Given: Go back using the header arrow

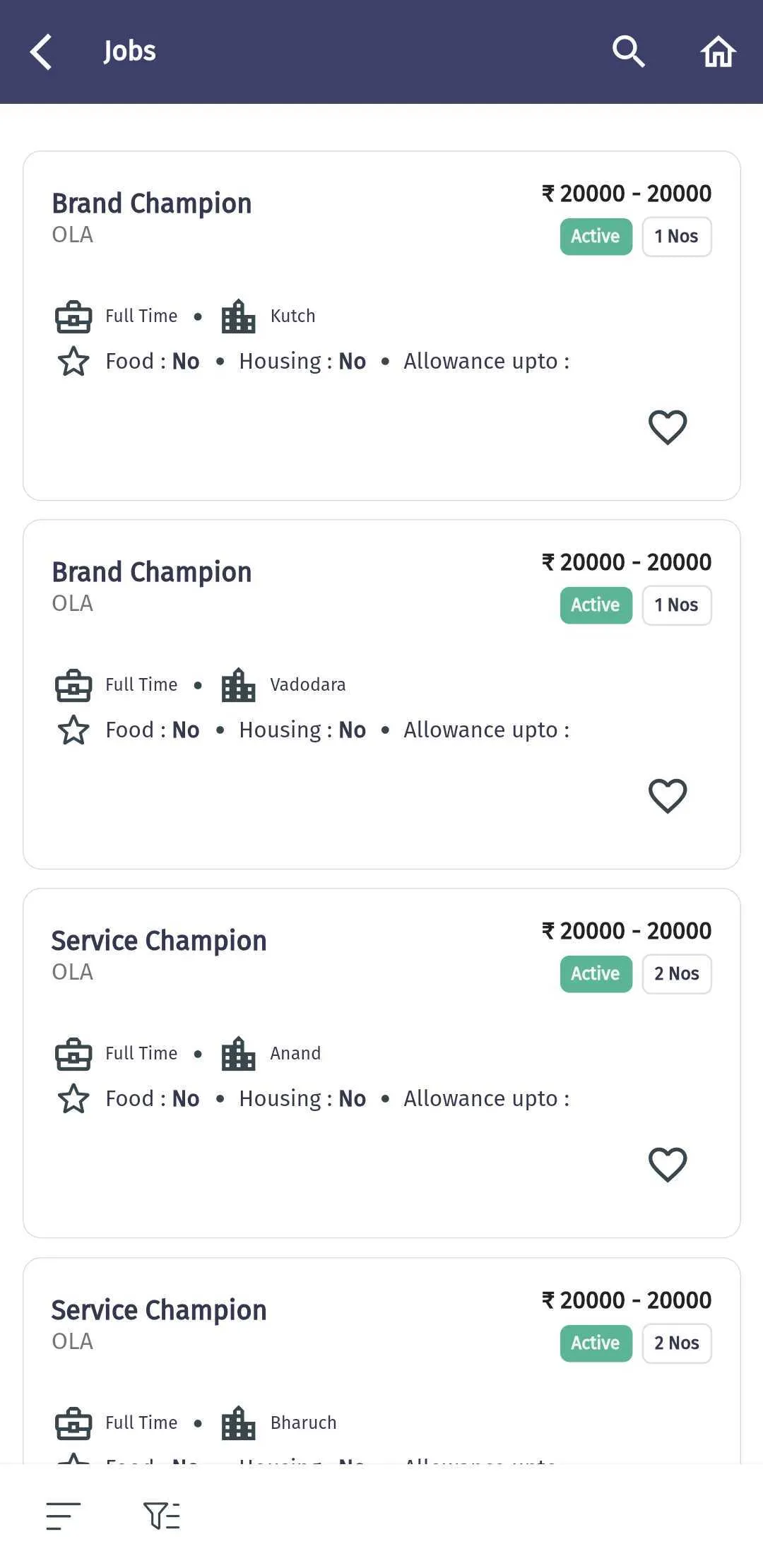Looking at the screenshot, I should (x=41, y=52).
